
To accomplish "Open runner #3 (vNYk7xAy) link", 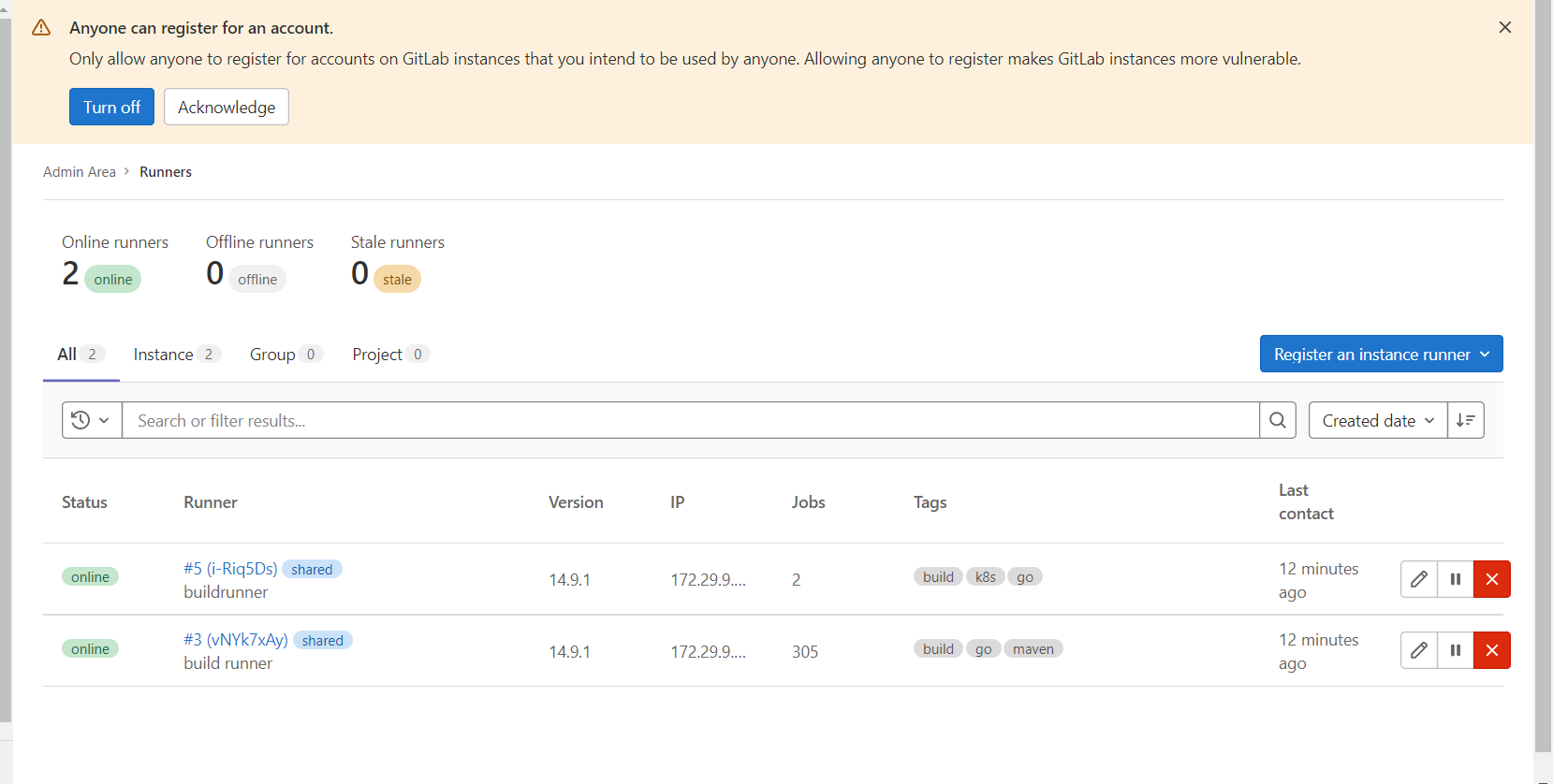I will [x=236, y=640].
